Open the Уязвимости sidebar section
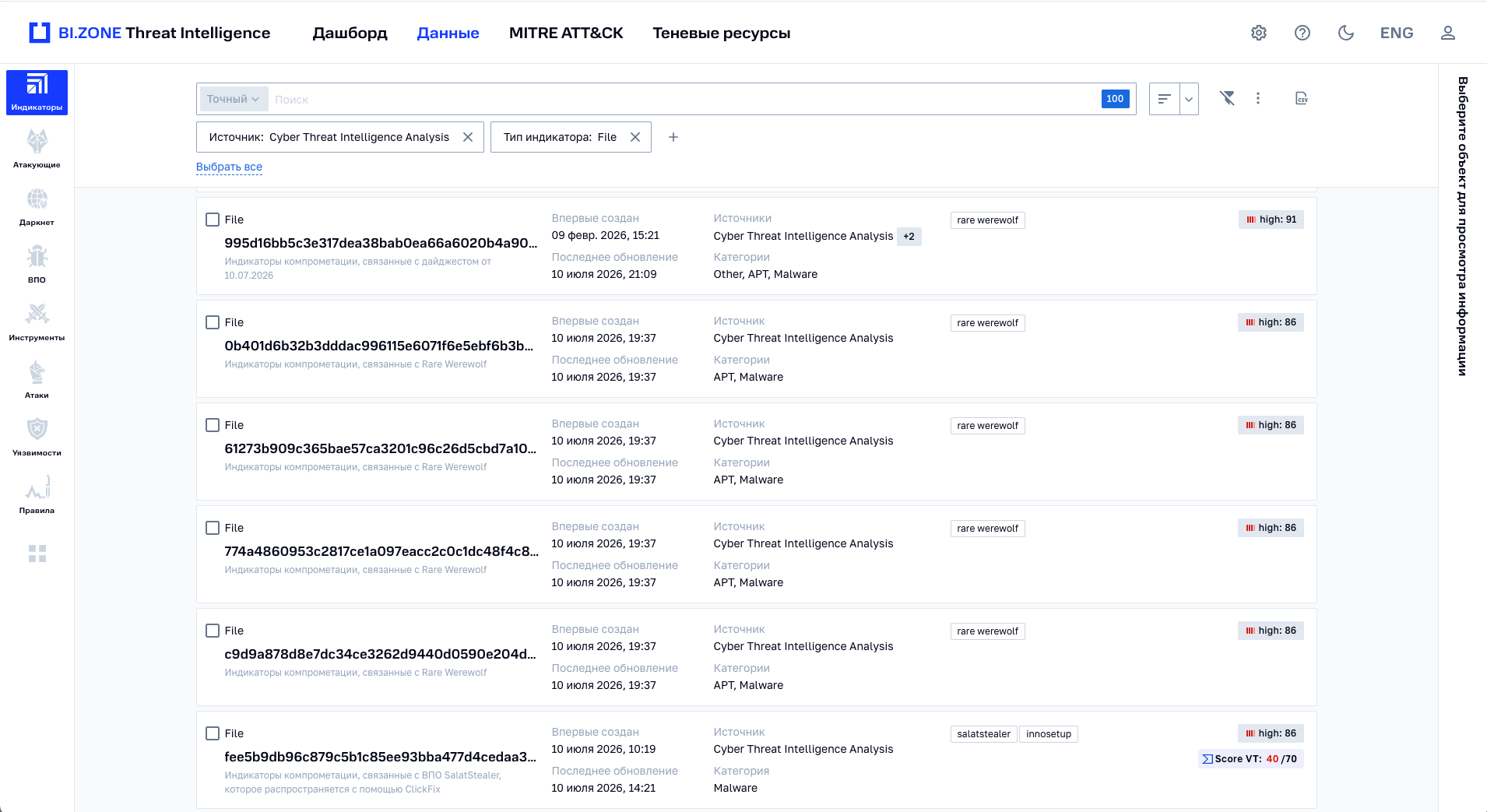The image size is (1487, 812). point(37,438)
